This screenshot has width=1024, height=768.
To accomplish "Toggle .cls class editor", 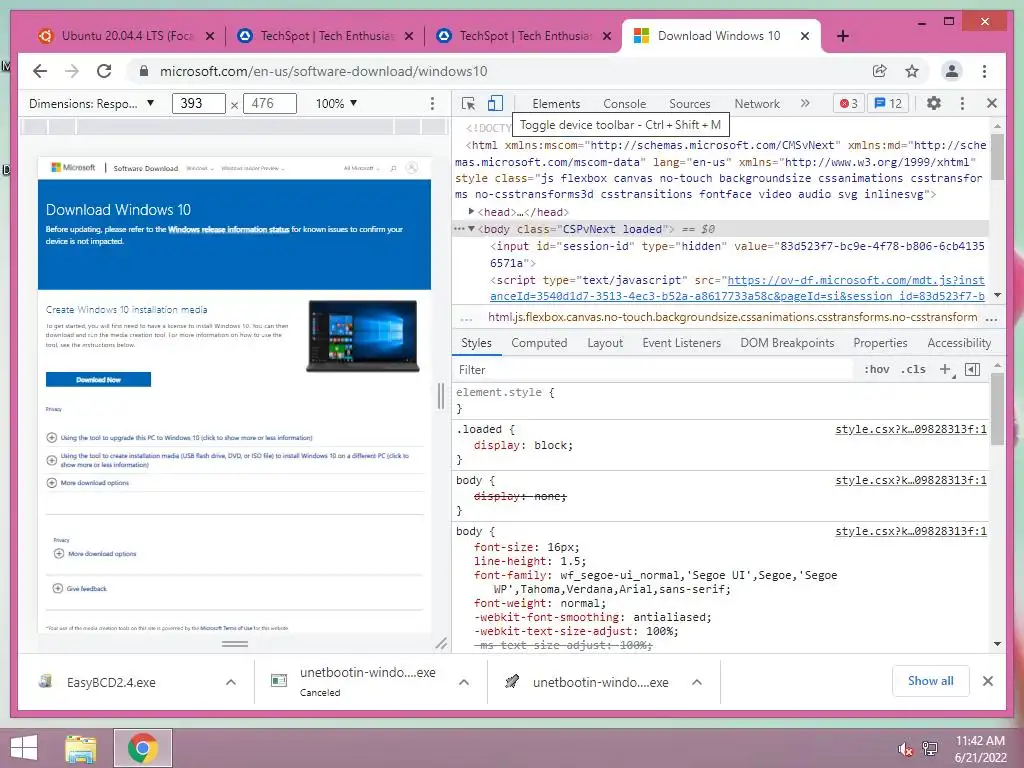I will point(913,370).
